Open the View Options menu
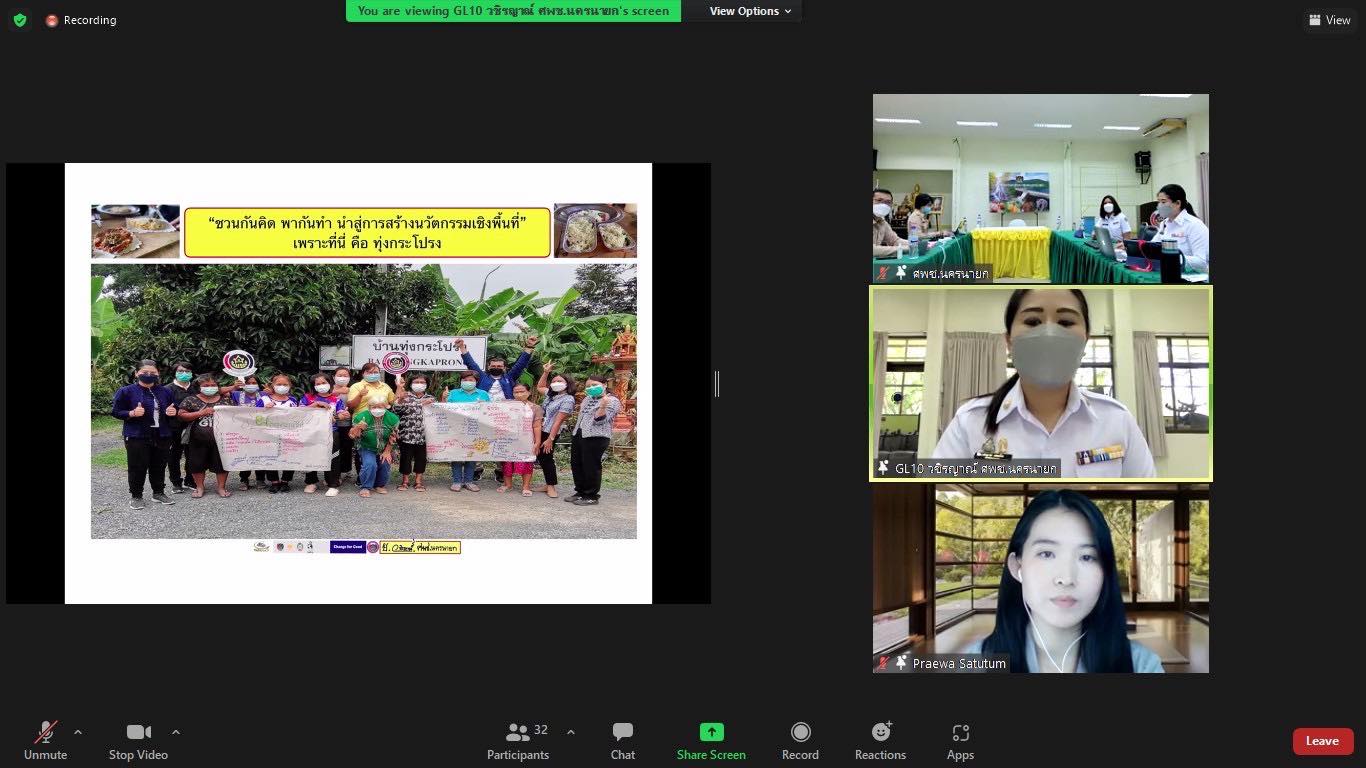Viewport: 1366px width, 768px height. (x=750, y=11)
